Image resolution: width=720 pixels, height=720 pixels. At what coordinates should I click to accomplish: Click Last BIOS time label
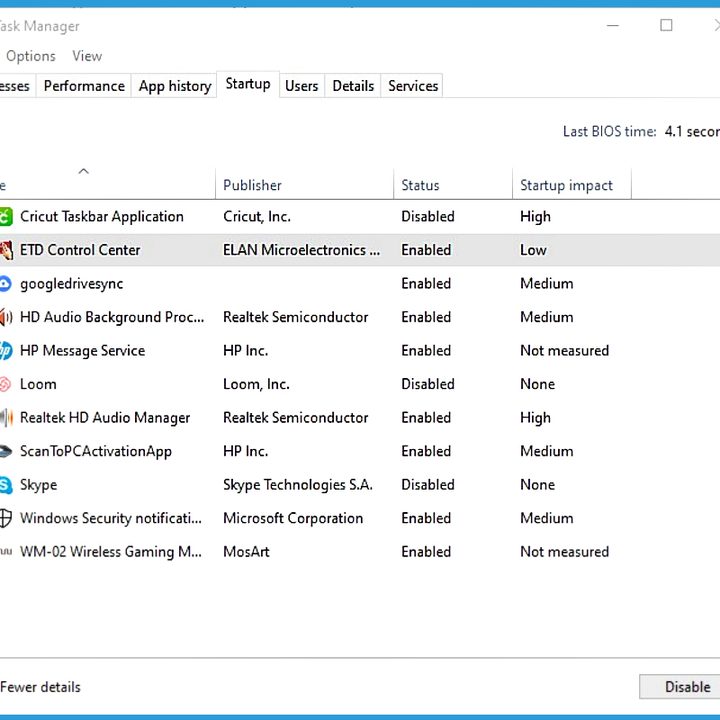[609, 132]
